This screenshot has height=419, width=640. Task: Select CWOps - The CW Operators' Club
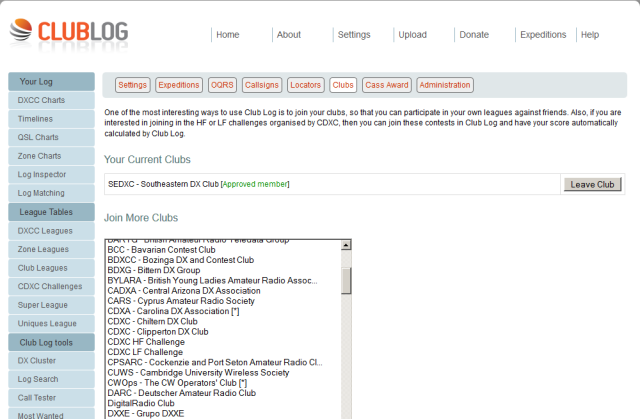[224, 383]
